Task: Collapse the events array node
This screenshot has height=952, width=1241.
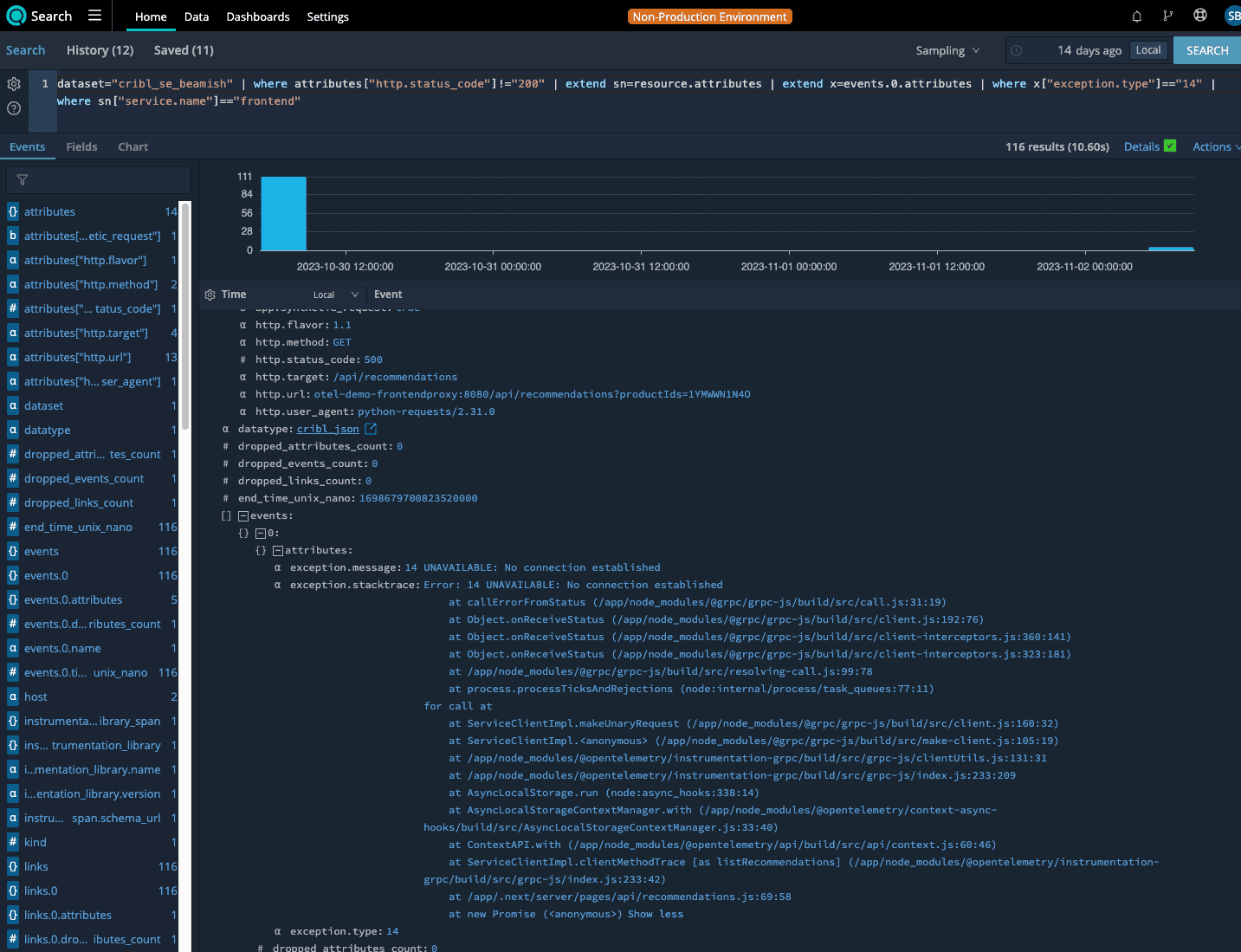Action: [243, 516]
